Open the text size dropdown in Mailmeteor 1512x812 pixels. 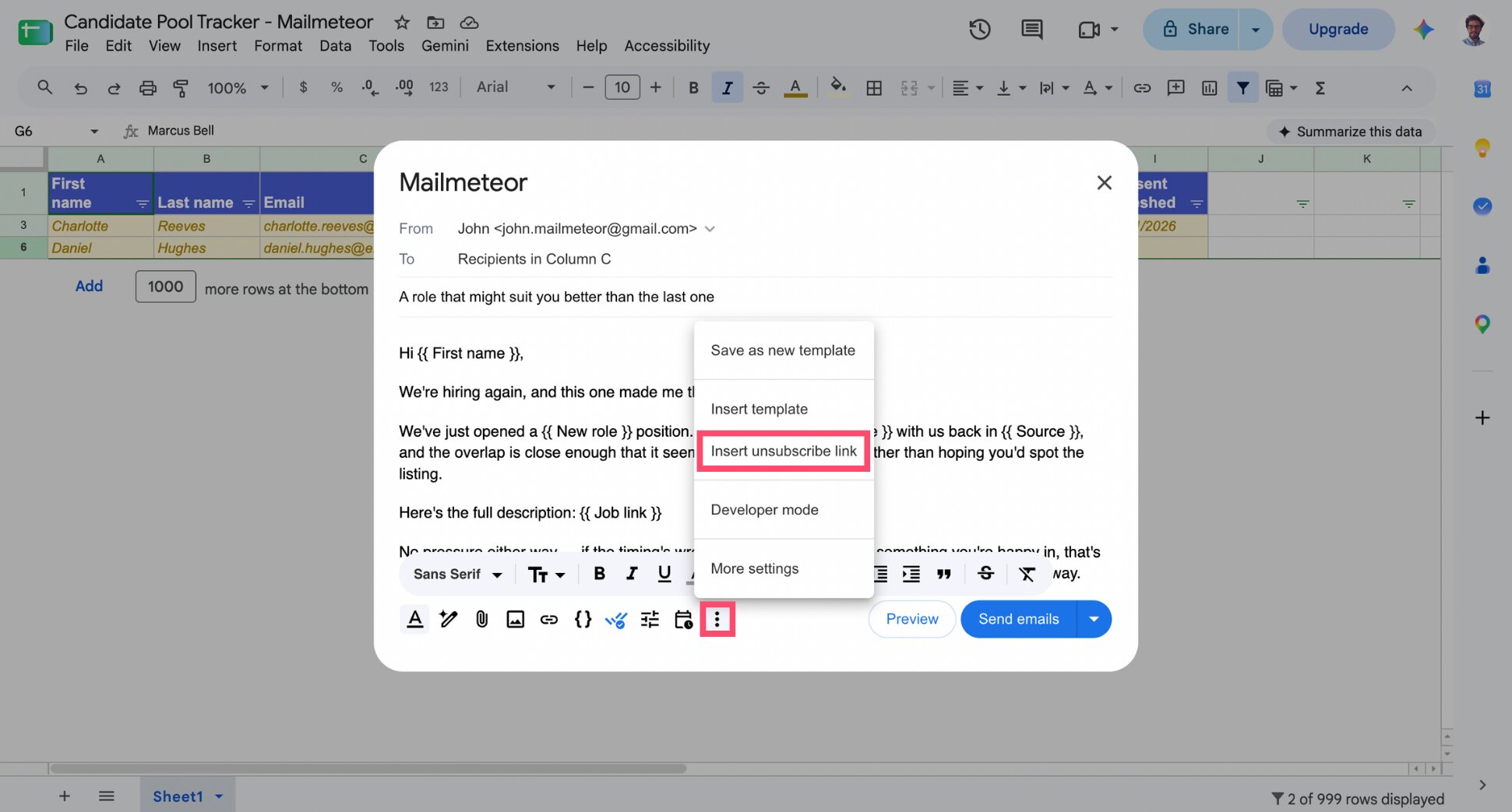point(546,575)
